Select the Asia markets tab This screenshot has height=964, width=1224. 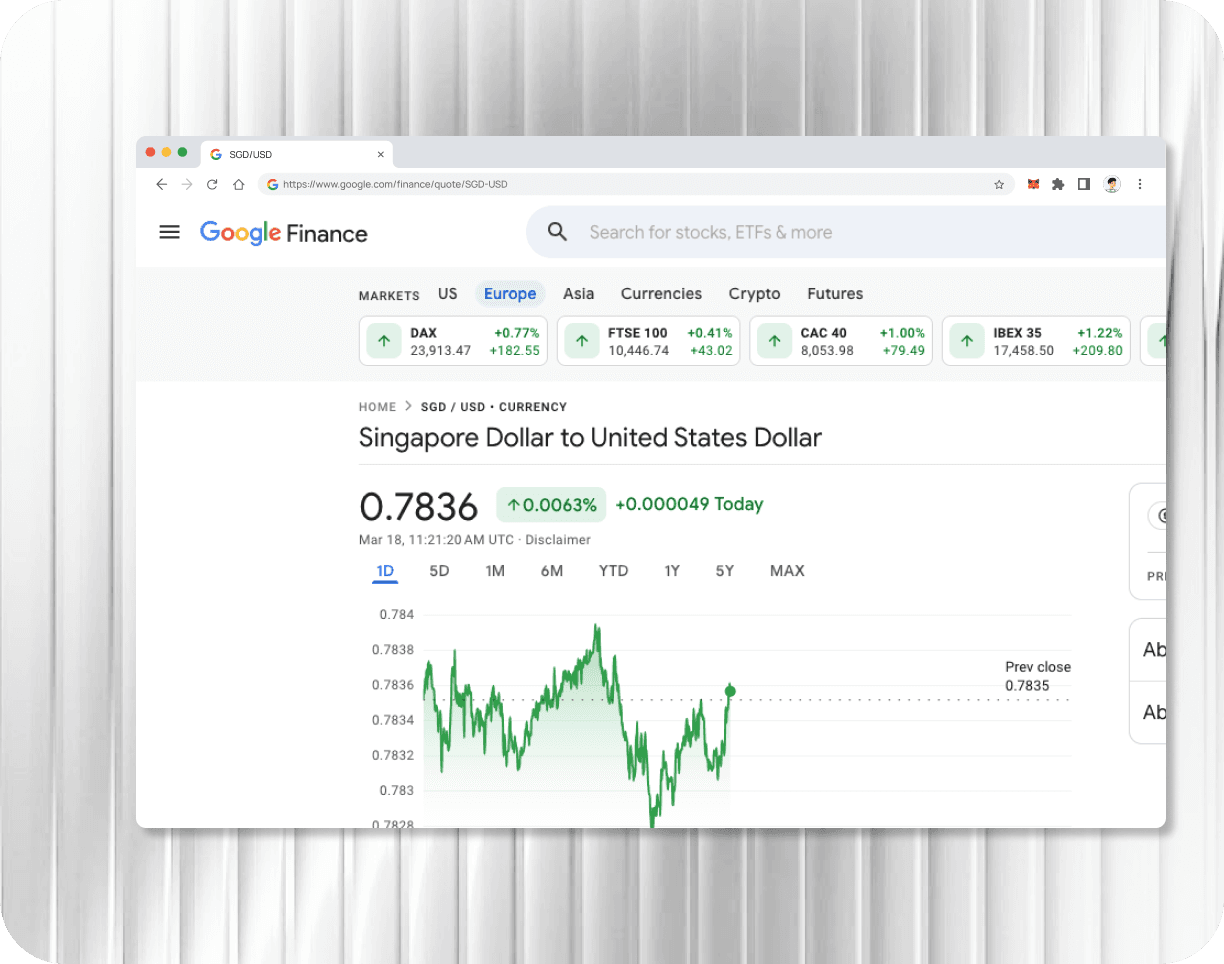[x=578, y=293]
